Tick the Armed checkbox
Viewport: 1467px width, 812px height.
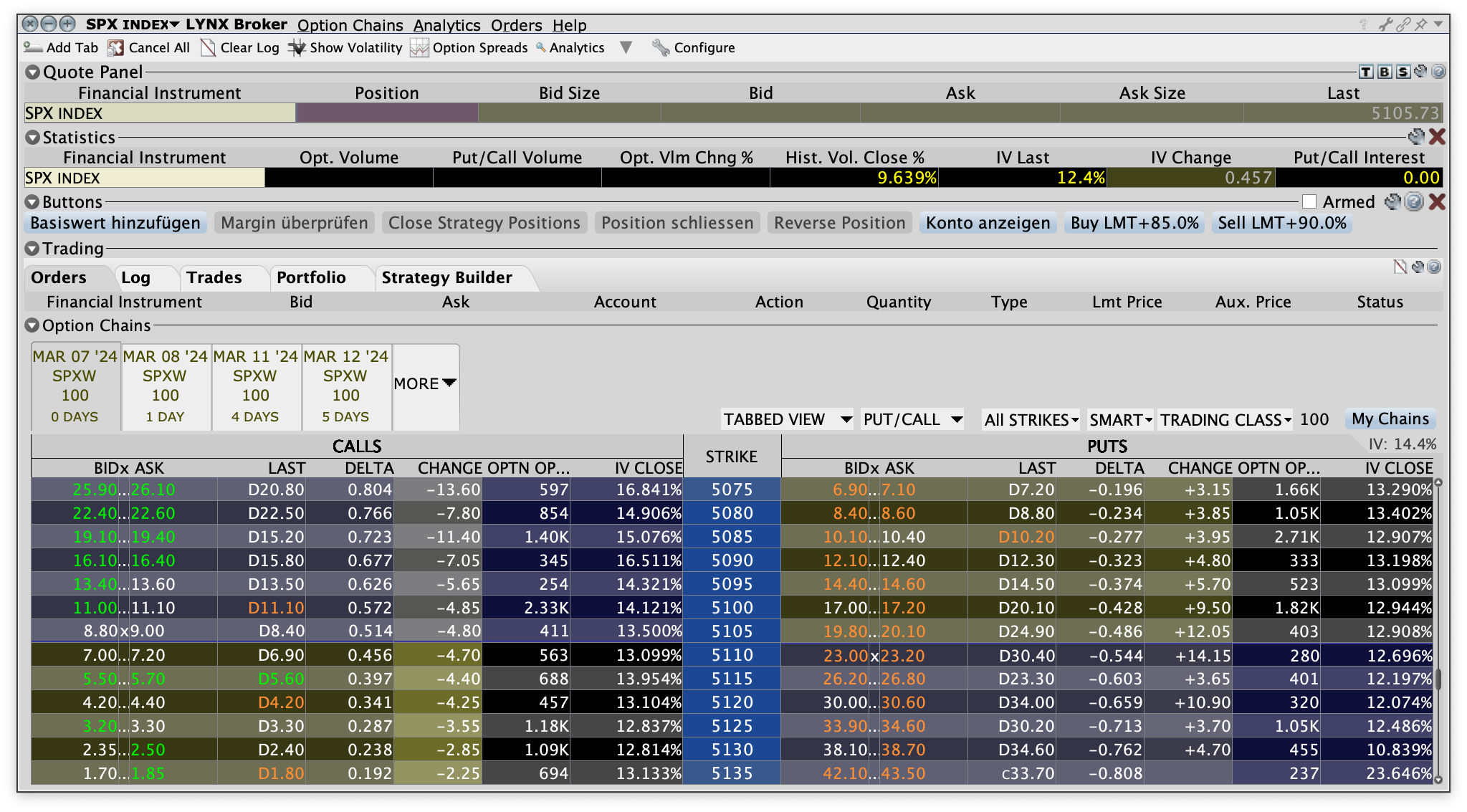click(1309, 202)
